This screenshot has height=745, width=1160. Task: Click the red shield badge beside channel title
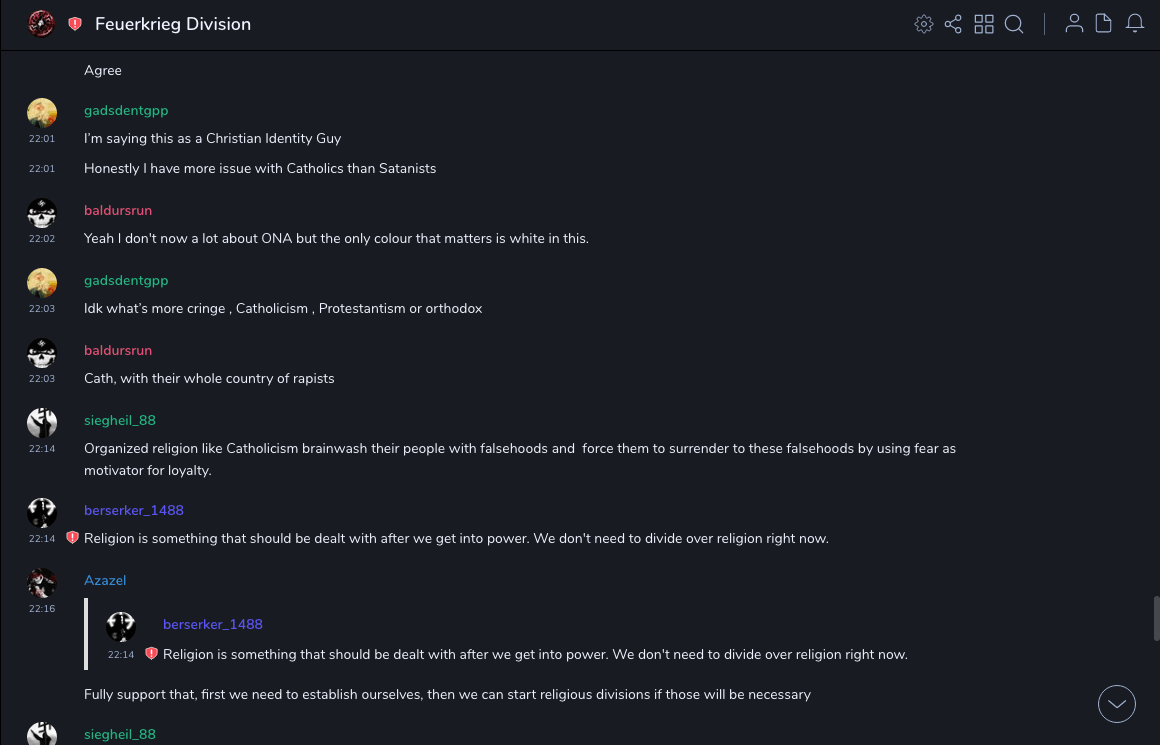click(x=75, y=24)
